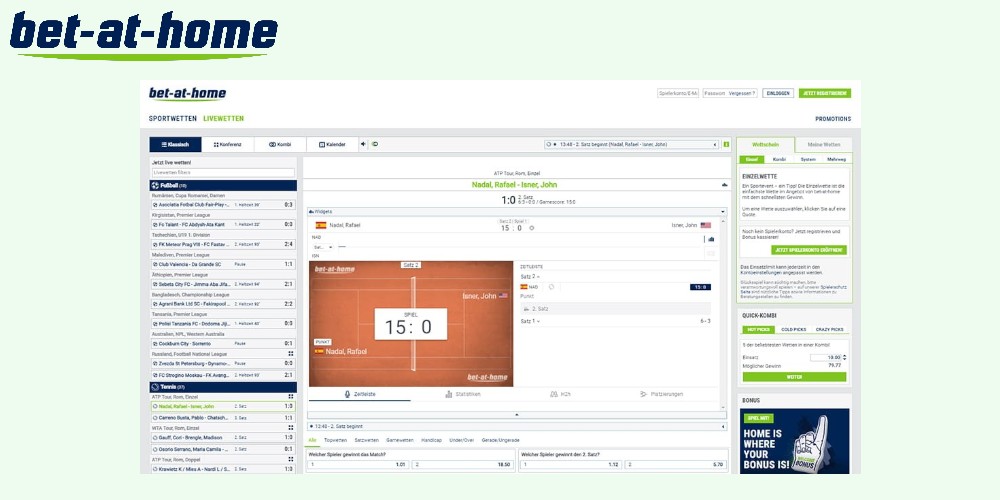This screenshot has height=500, width=1000.
Task: Click the small chart icon under the Isner flag
Action: pyautogui.click(x=711, y=239)
